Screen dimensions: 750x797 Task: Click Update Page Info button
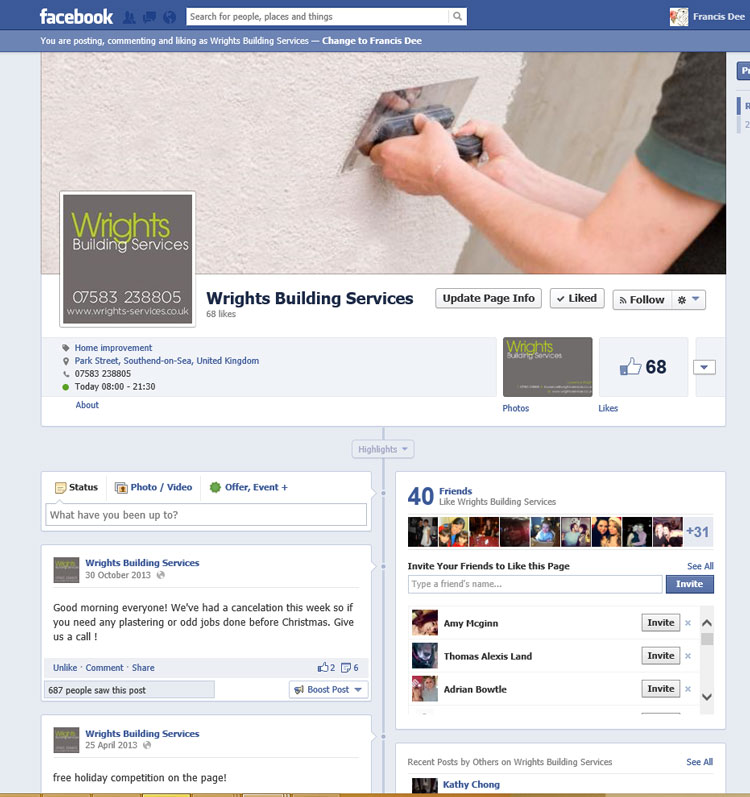pyautogui.click(x=488, y=298)
